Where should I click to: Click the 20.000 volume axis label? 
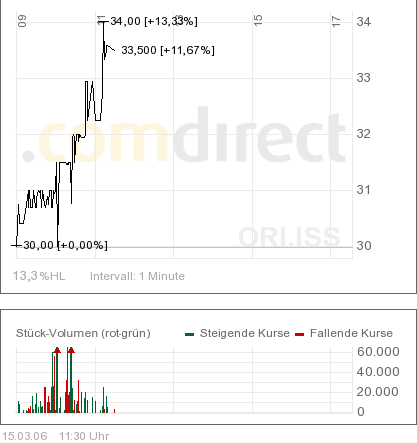(378, 392)
